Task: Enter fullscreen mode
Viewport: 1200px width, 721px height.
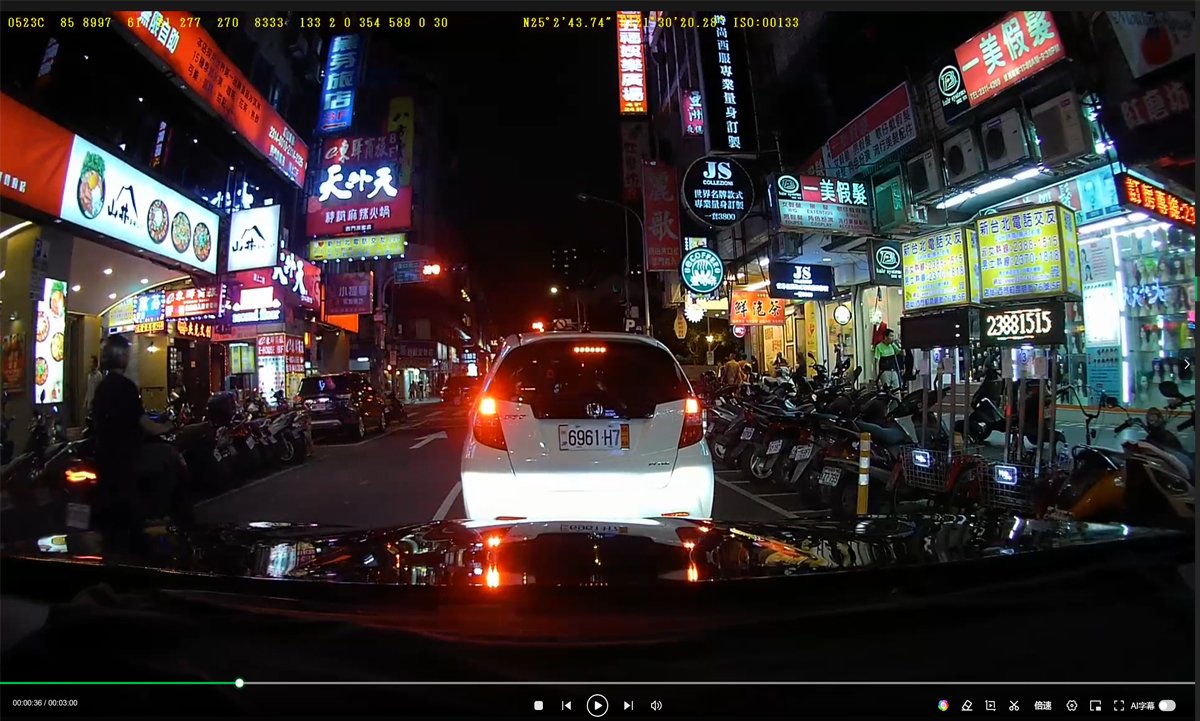Action: (x=1119, y=705)
